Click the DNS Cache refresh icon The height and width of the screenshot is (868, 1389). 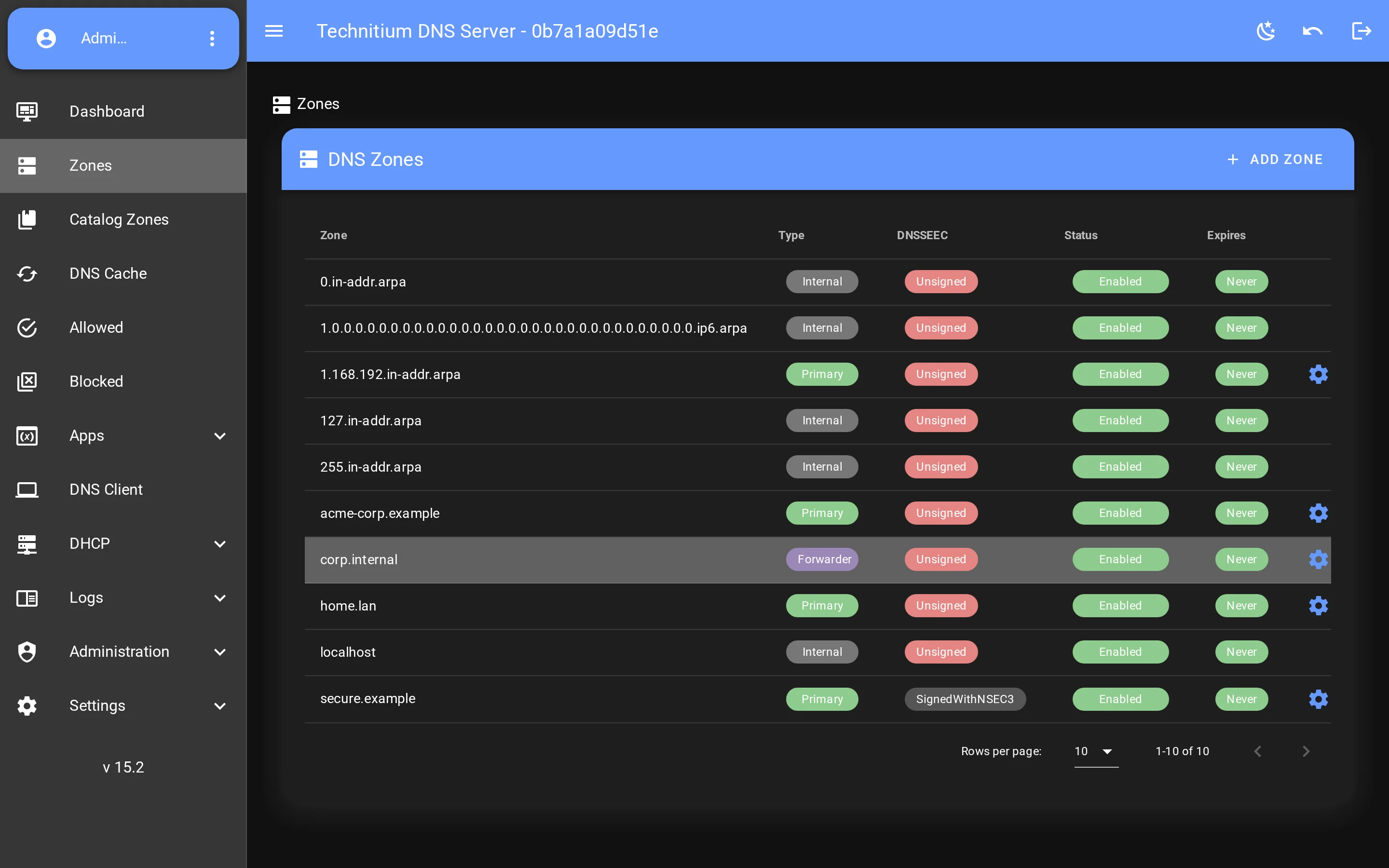coord(27,273)
